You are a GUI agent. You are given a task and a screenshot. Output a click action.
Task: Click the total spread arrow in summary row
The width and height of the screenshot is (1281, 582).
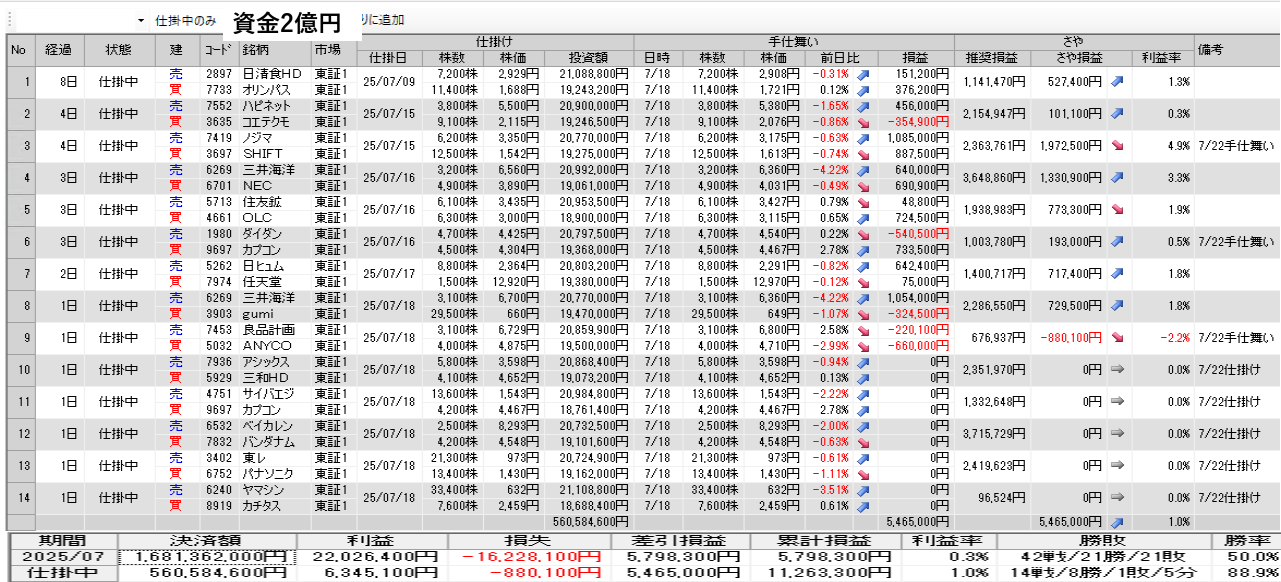1117,522
